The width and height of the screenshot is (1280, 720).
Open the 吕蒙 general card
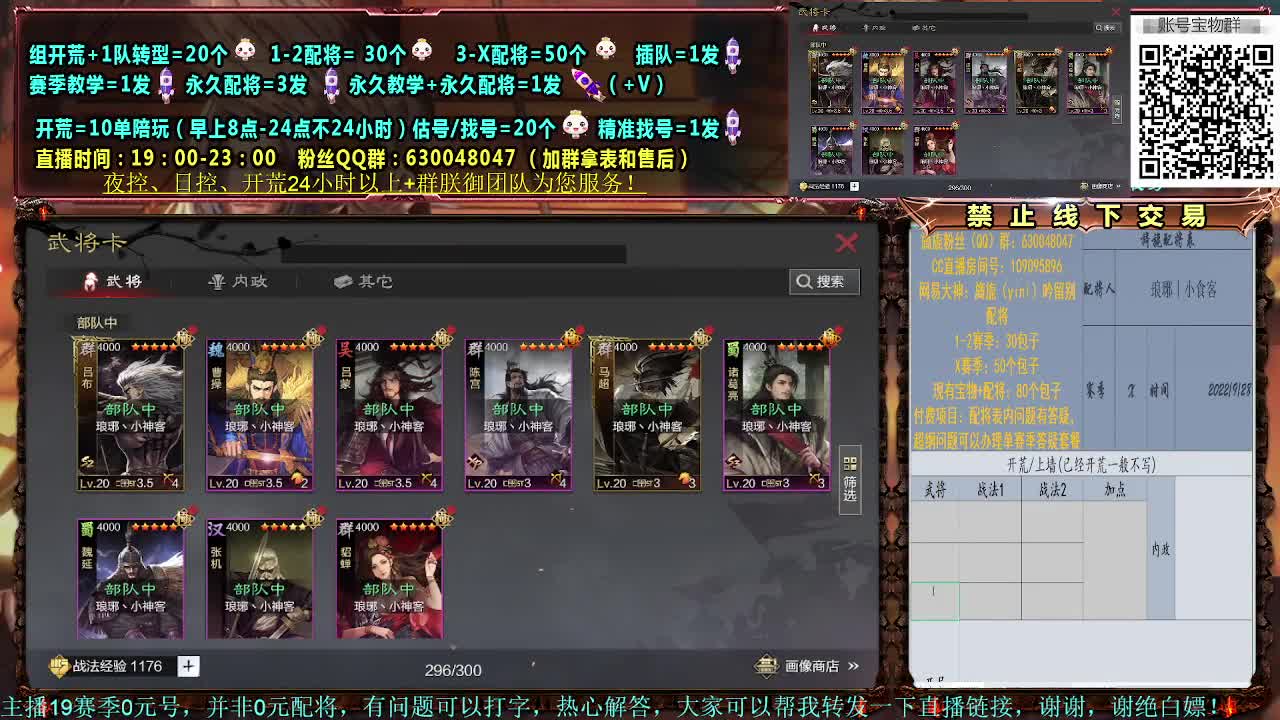click(x=389, y=415)
